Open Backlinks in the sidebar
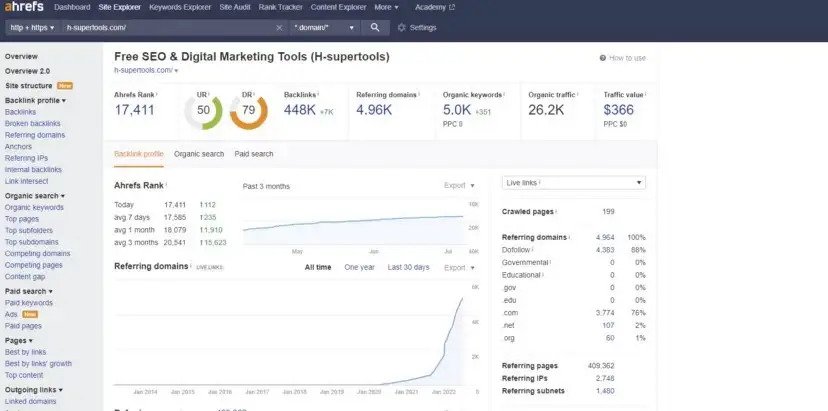 pos(21,112)
